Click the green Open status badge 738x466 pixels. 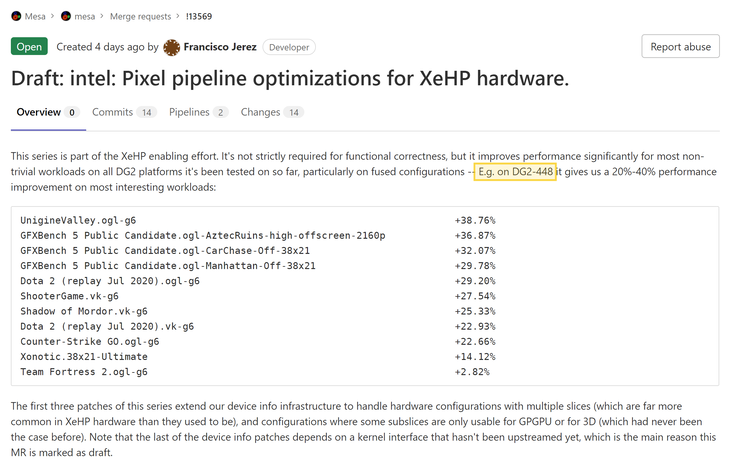point(29,47)
